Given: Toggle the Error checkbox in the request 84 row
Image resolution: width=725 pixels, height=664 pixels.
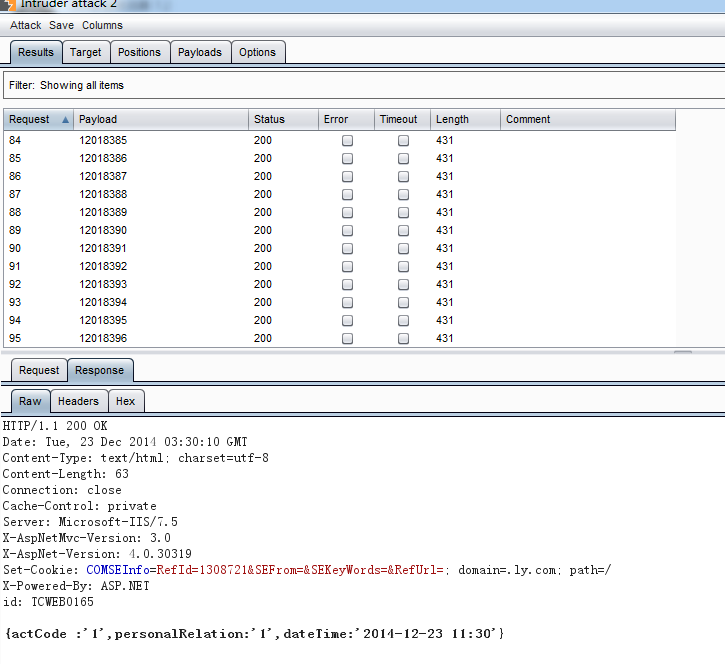Looking at the screenshot, I should click(347, 141).
